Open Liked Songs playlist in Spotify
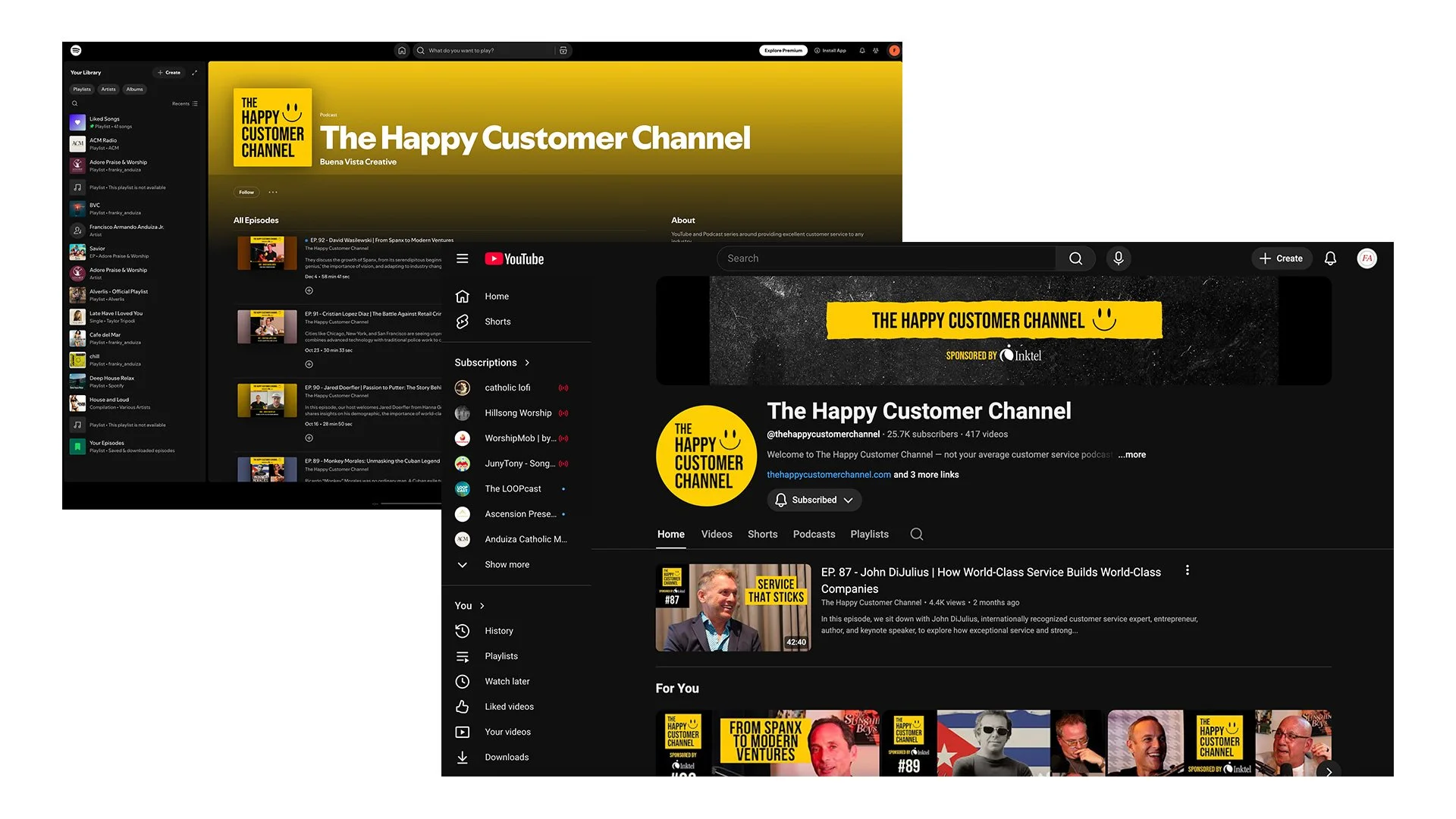The height and width of the screenshot is (819, 1456). pos(134,122)
